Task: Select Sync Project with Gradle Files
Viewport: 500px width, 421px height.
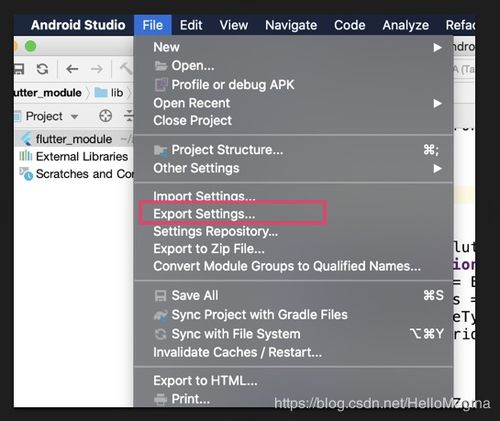Action: click(251, 315)
